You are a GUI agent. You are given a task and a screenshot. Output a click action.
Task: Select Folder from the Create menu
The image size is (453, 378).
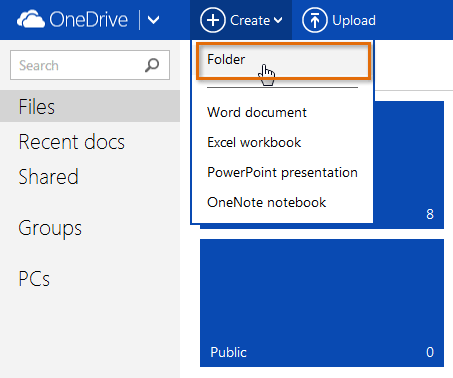coord(284,61)
